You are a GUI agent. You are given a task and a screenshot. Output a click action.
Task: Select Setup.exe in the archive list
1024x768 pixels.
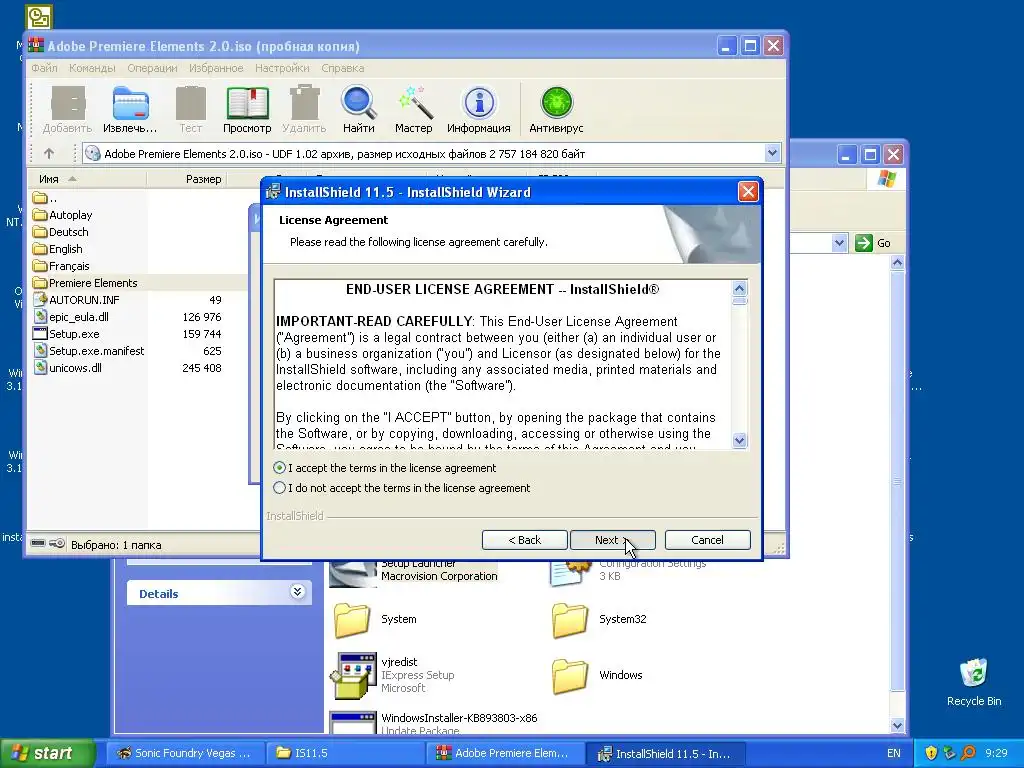pos(66,334)
